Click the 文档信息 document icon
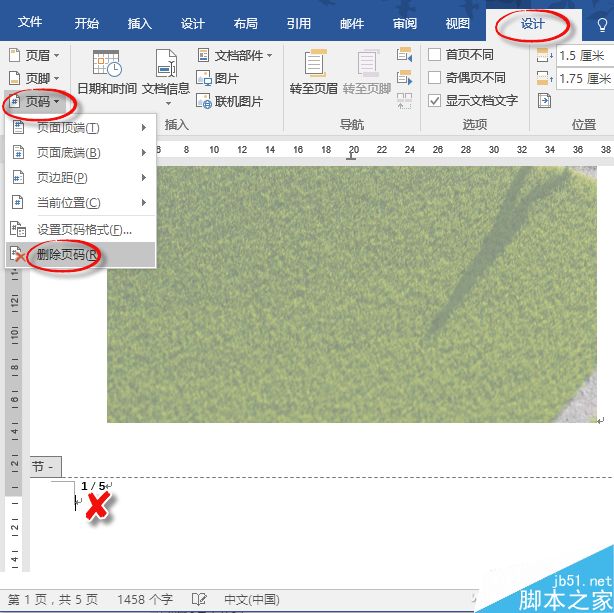The height and width of the screenshot is (613, 614). click(x=166, y=63)
